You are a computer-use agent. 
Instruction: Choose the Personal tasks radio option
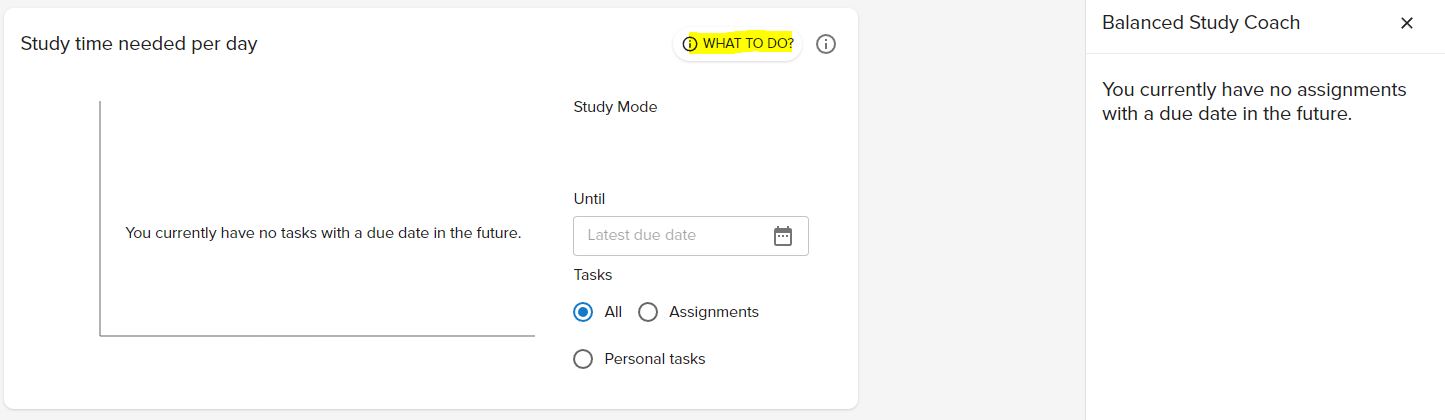583,359
